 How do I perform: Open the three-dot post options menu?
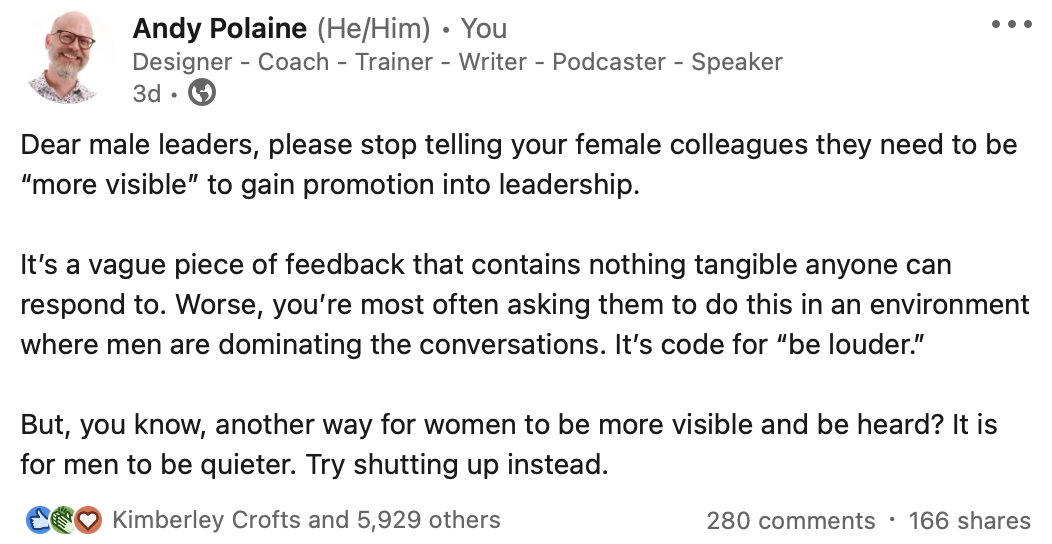[1012, 25]
